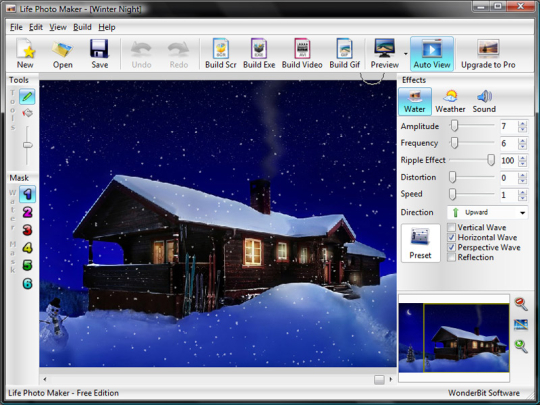
Task: Click the brush size slider in Tools
Action: (27, 145)
